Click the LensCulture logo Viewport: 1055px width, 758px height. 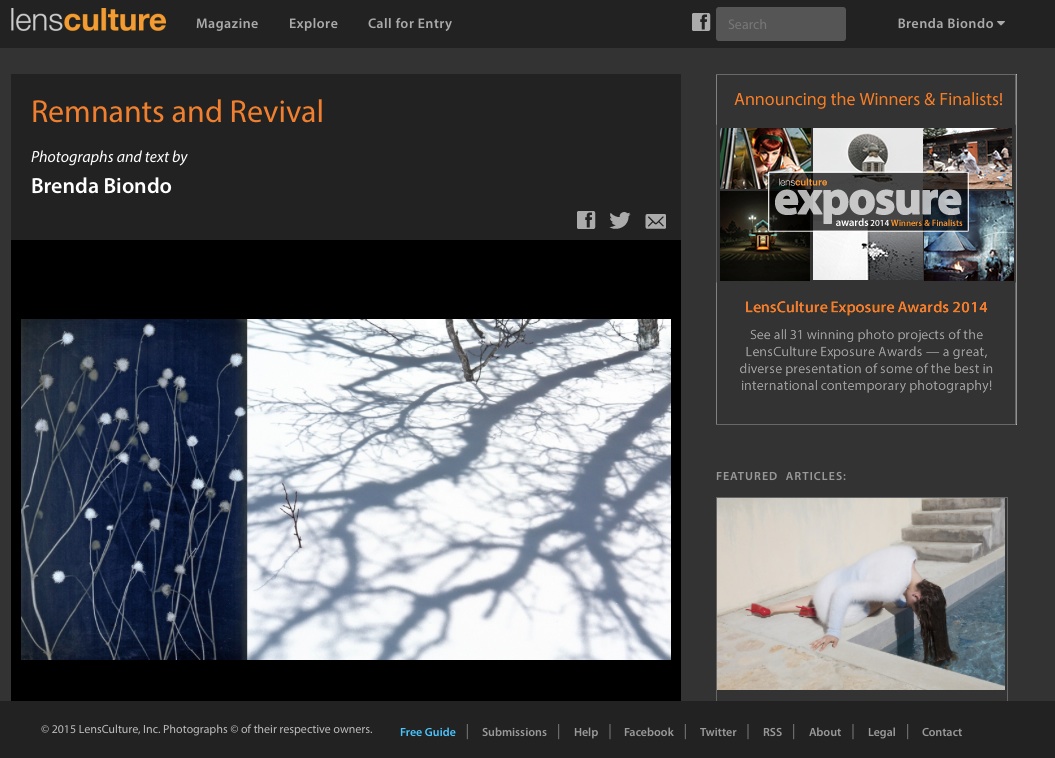[88, 21]
